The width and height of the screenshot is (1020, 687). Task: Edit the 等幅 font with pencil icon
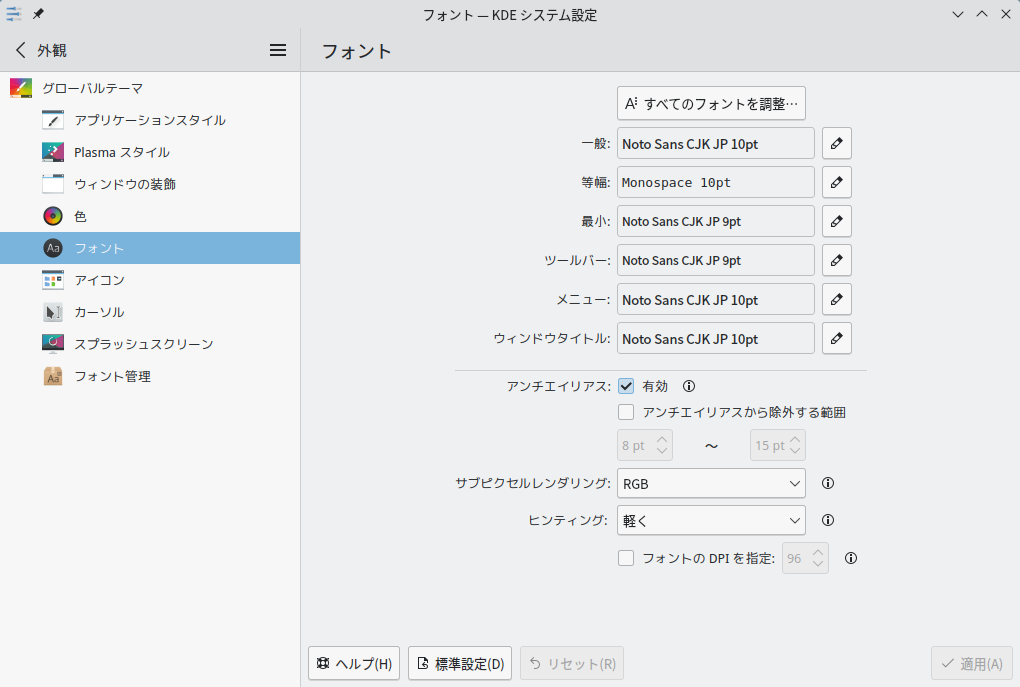pyautogui.click(x=837, y=182)
